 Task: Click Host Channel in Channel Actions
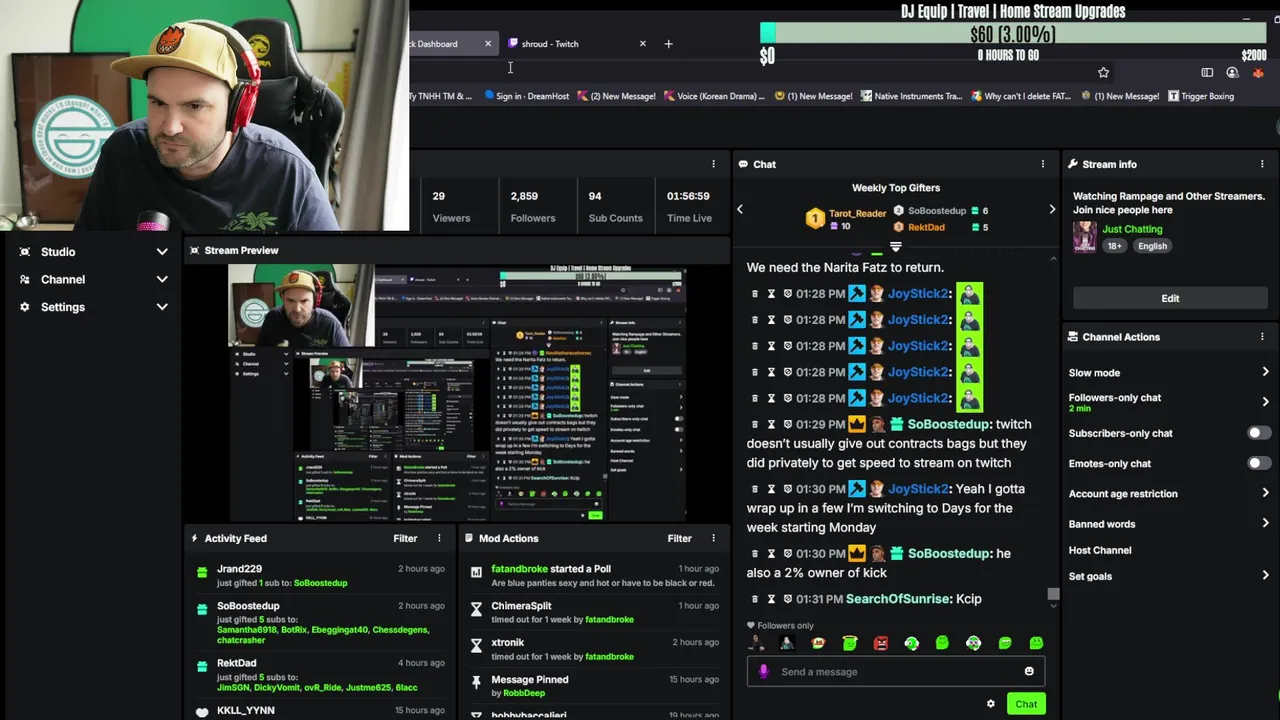coord(1100,550)
